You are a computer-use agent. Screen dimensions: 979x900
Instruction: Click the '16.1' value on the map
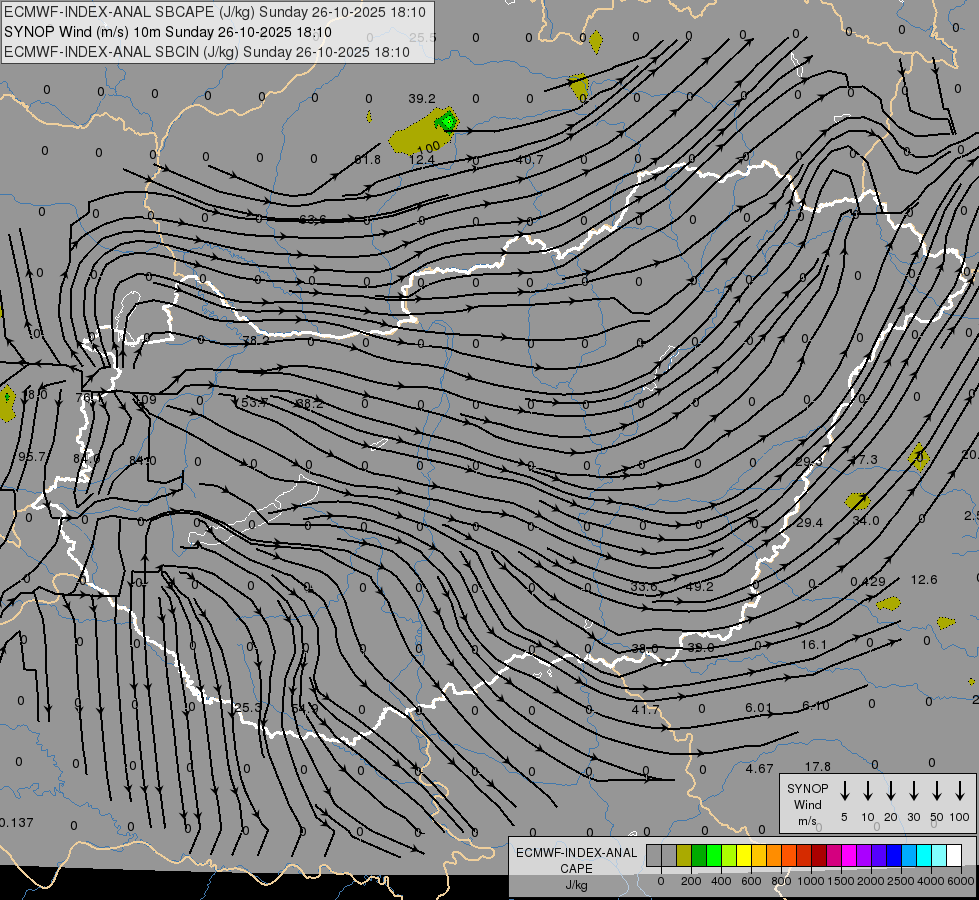[x=814, y=645]
